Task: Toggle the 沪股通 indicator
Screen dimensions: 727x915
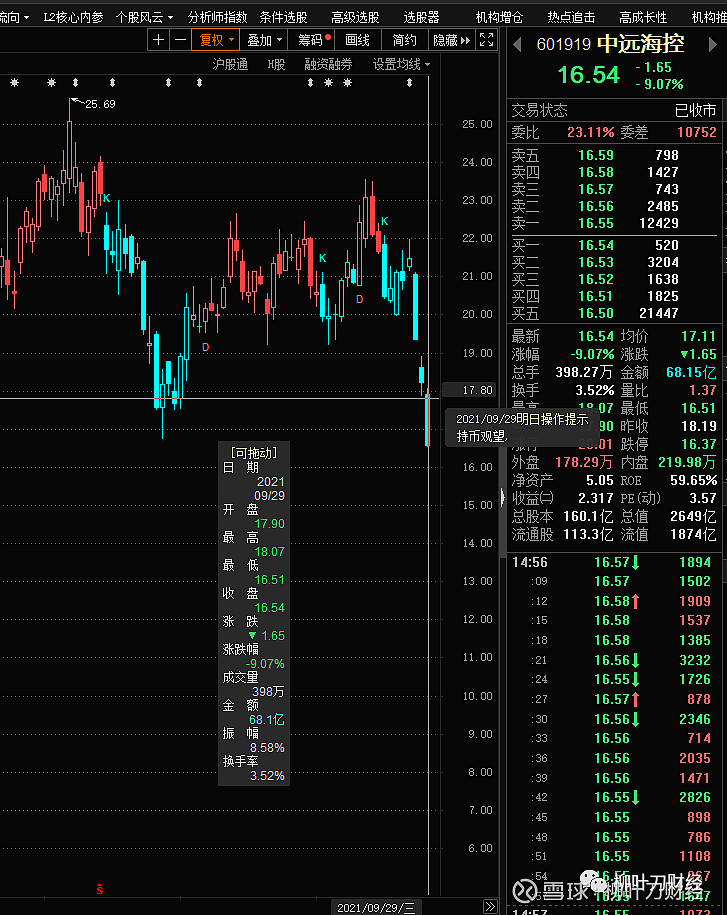Action: point(230,64)
